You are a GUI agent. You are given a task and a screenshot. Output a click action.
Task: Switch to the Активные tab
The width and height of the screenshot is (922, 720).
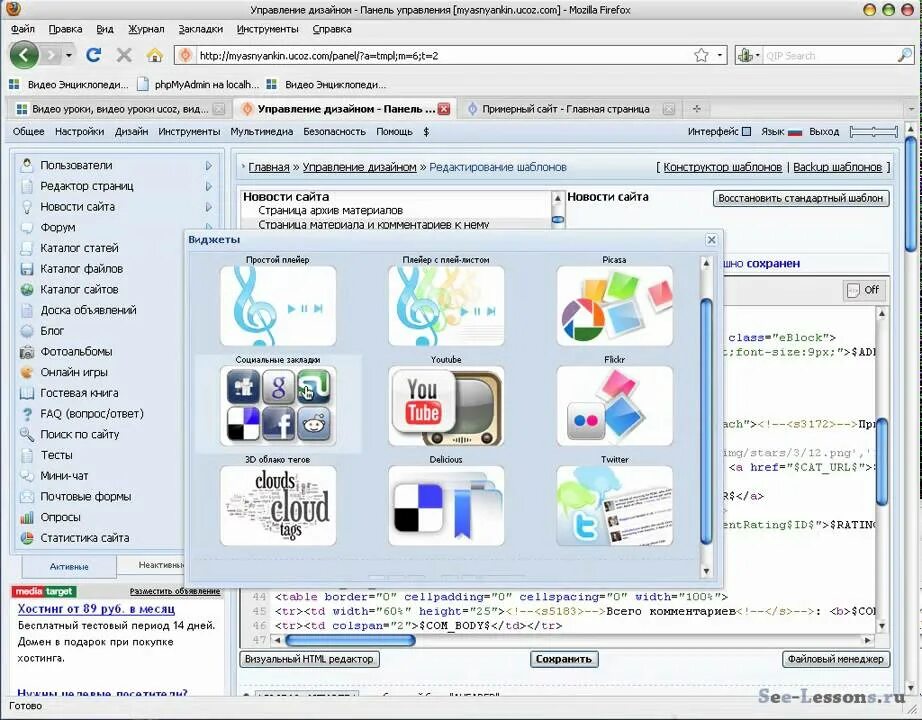69,566
